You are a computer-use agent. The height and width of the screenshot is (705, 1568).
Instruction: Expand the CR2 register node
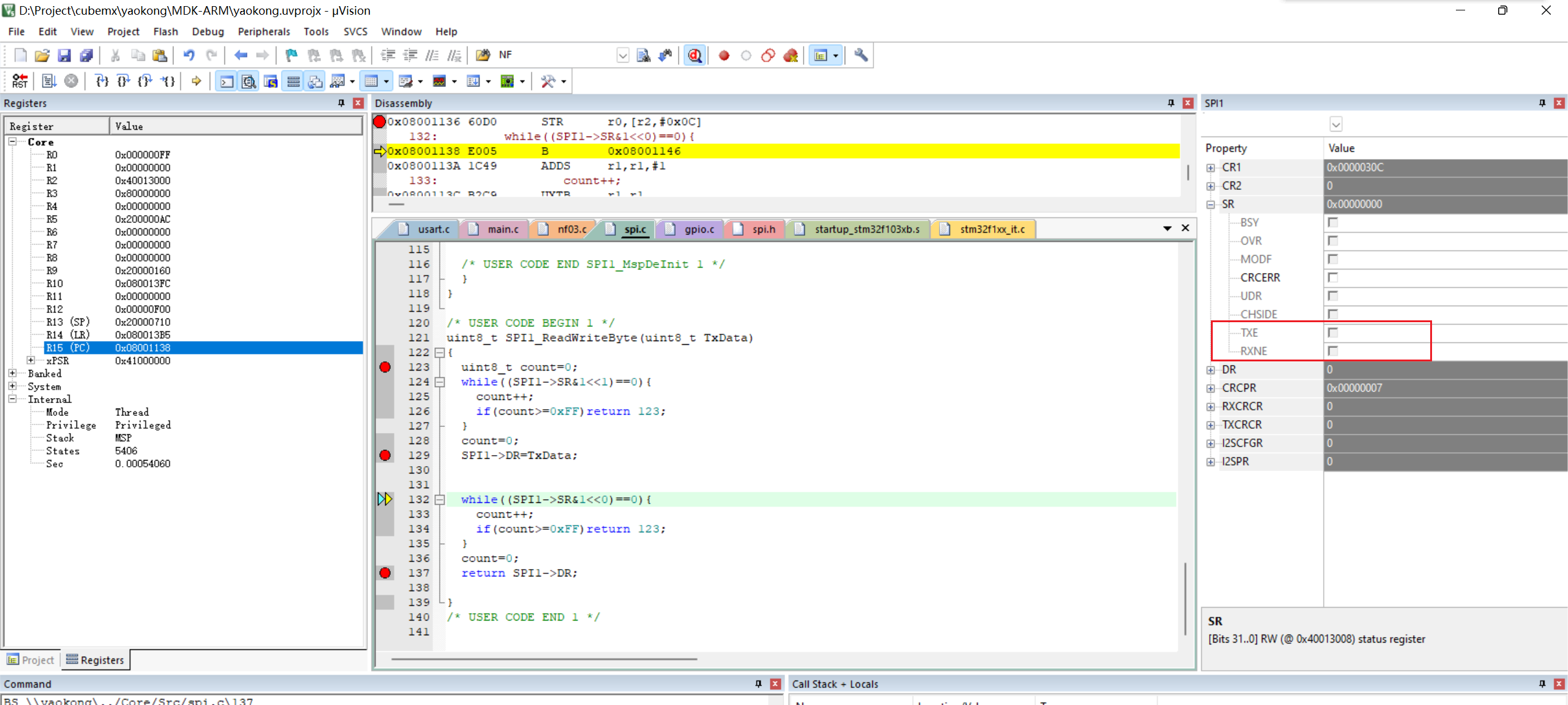1210,186
